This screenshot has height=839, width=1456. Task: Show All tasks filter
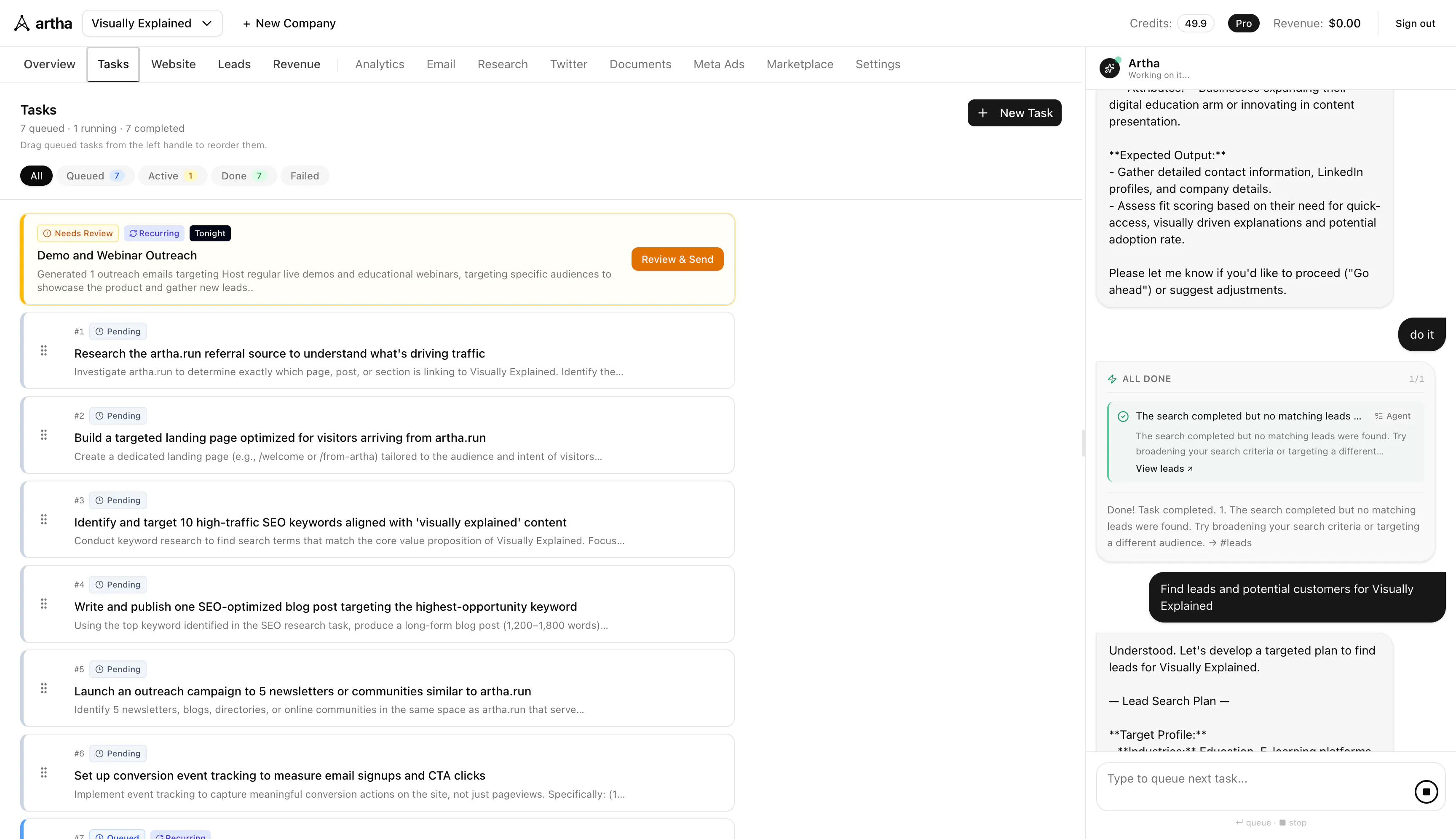[36, 176]
